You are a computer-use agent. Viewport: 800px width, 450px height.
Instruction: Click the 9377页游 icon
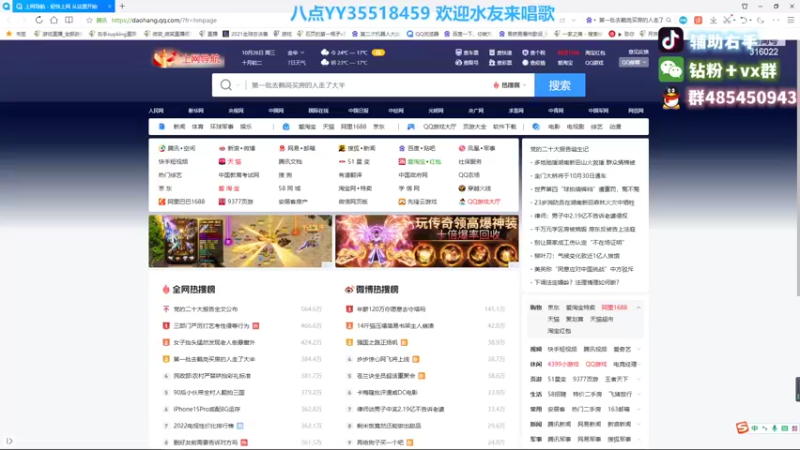pyautogui.click(x=221, y=202)
